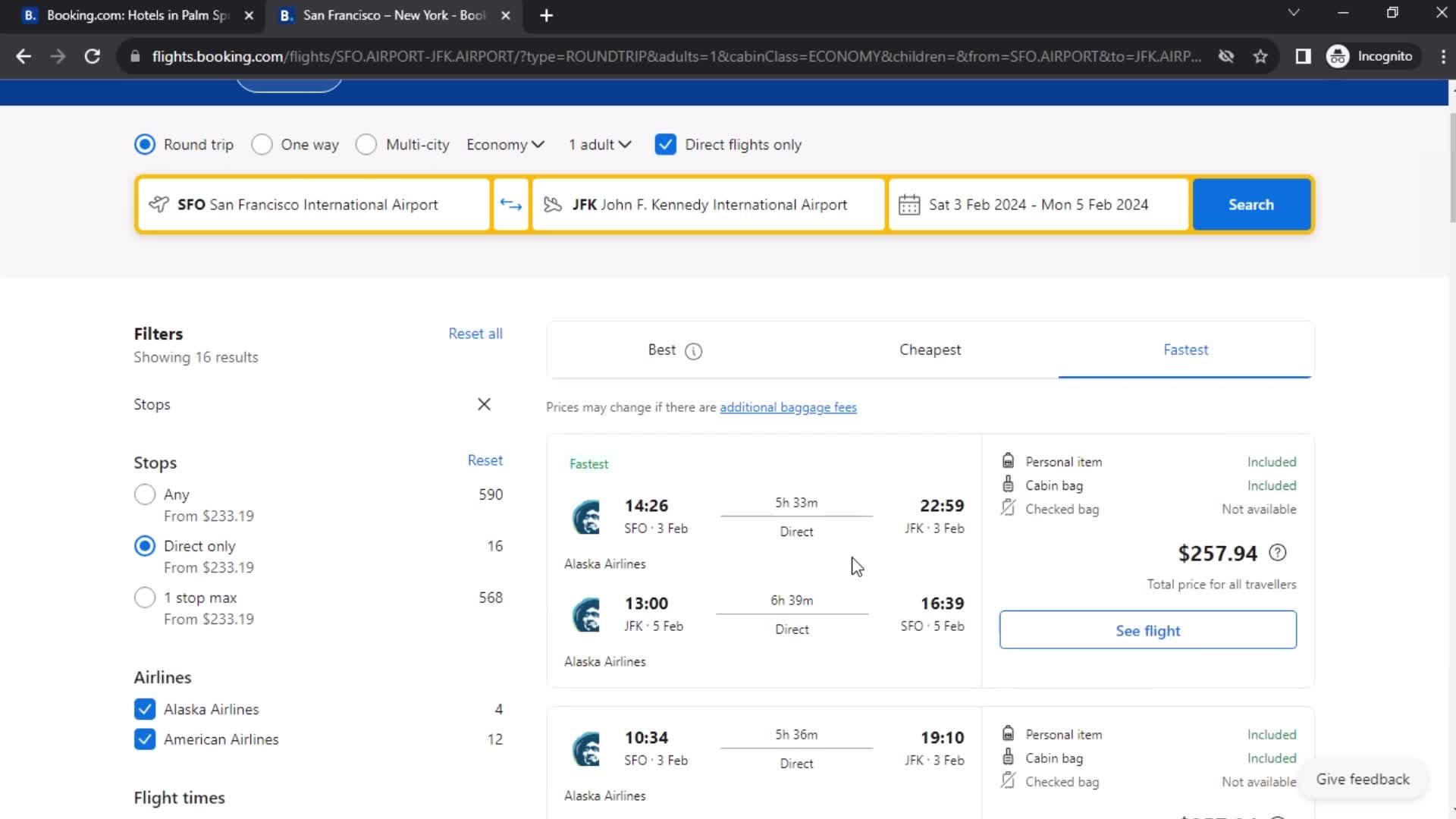
Task: Uncheck Direct flights only checkbox
Action: click(x=665, y=145)
